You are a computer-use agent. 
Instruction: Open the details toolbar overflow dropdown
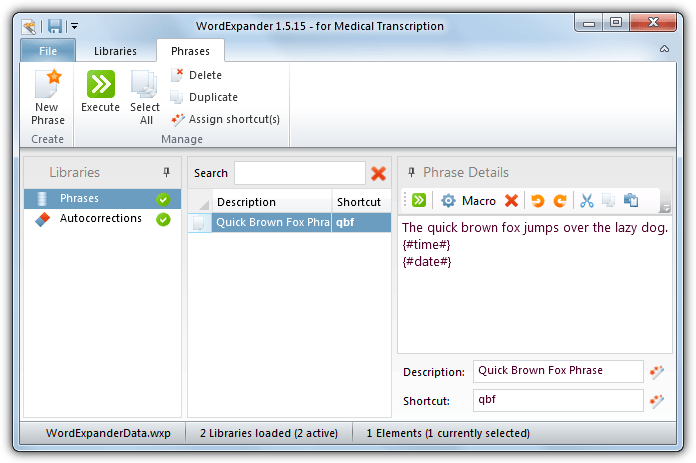click(x=665, y=207)
